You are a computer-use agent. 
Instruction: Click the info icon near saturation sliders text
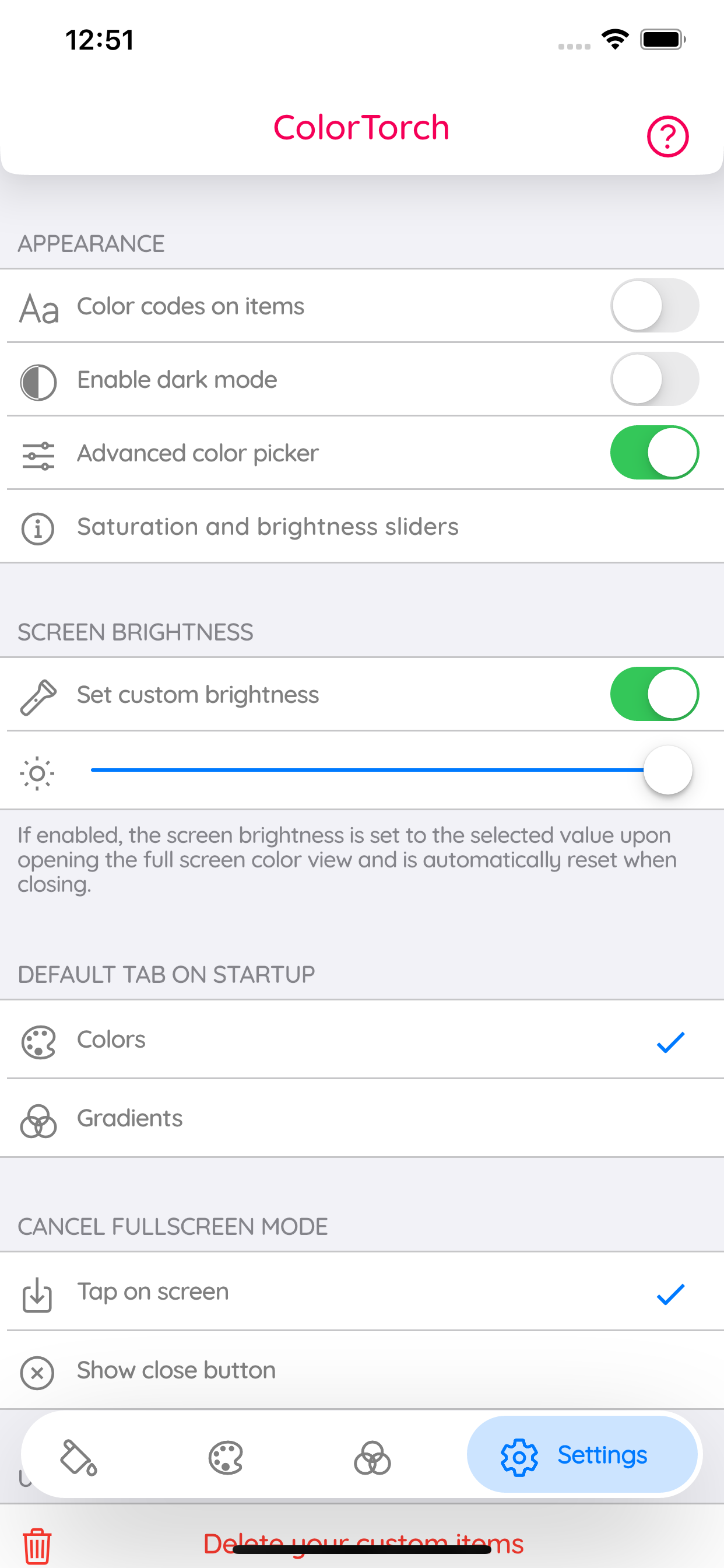[38, 527]
